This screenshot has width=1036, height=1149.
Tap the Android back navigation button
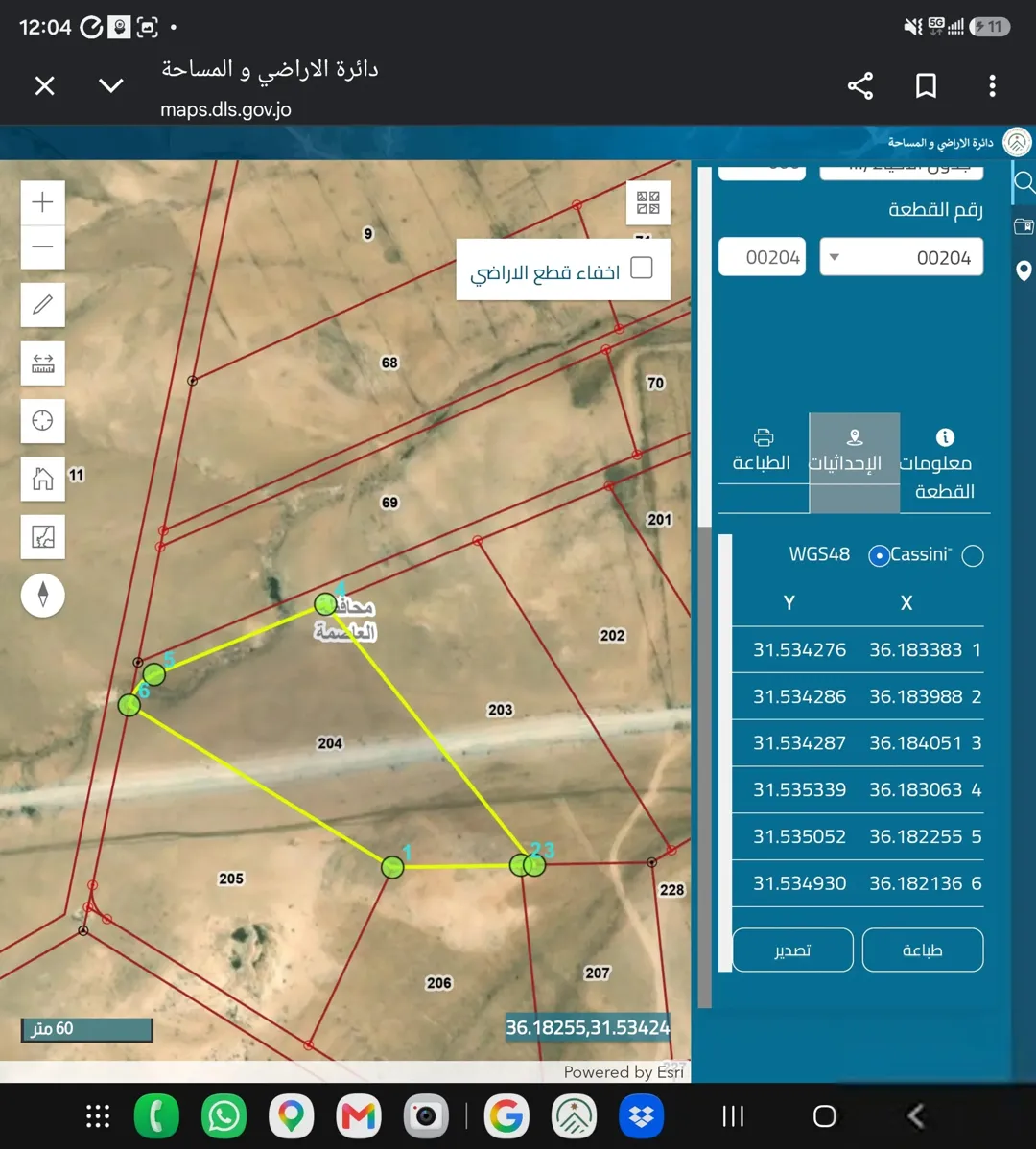915,1116
